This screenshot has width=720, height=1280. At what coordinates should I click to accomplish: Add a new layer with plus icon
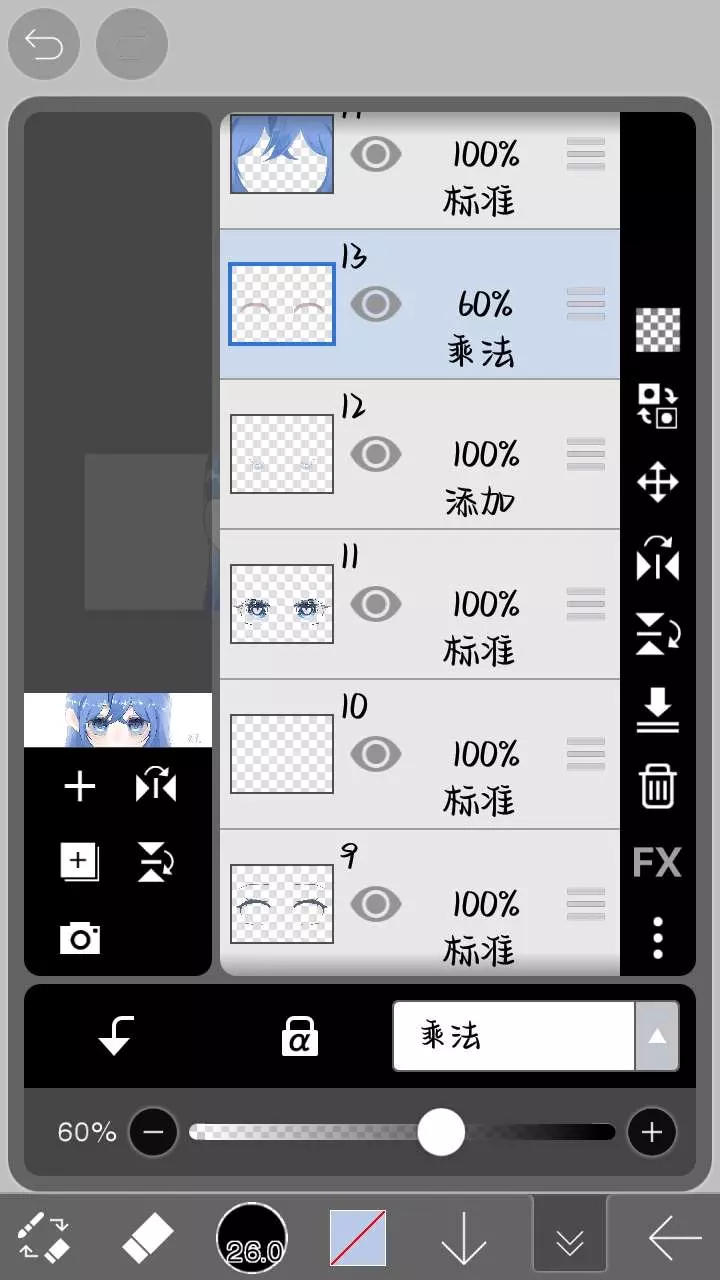pos(80,787)
